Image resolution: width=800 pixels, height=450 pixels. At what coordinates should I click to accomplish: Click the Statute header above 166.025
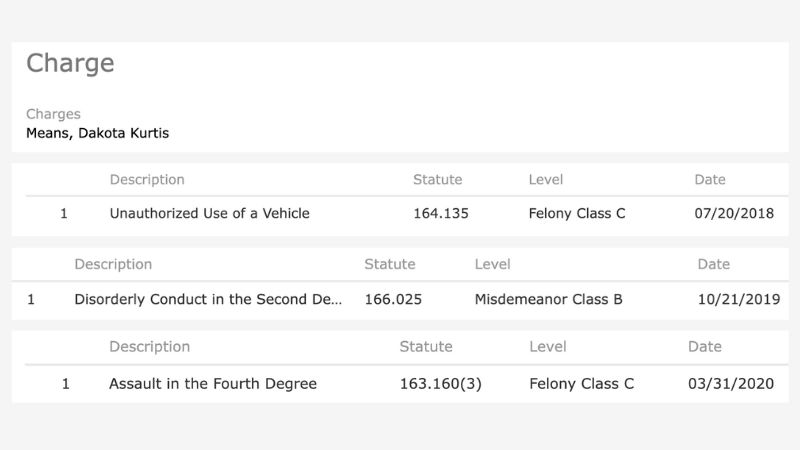pos(389,264)
